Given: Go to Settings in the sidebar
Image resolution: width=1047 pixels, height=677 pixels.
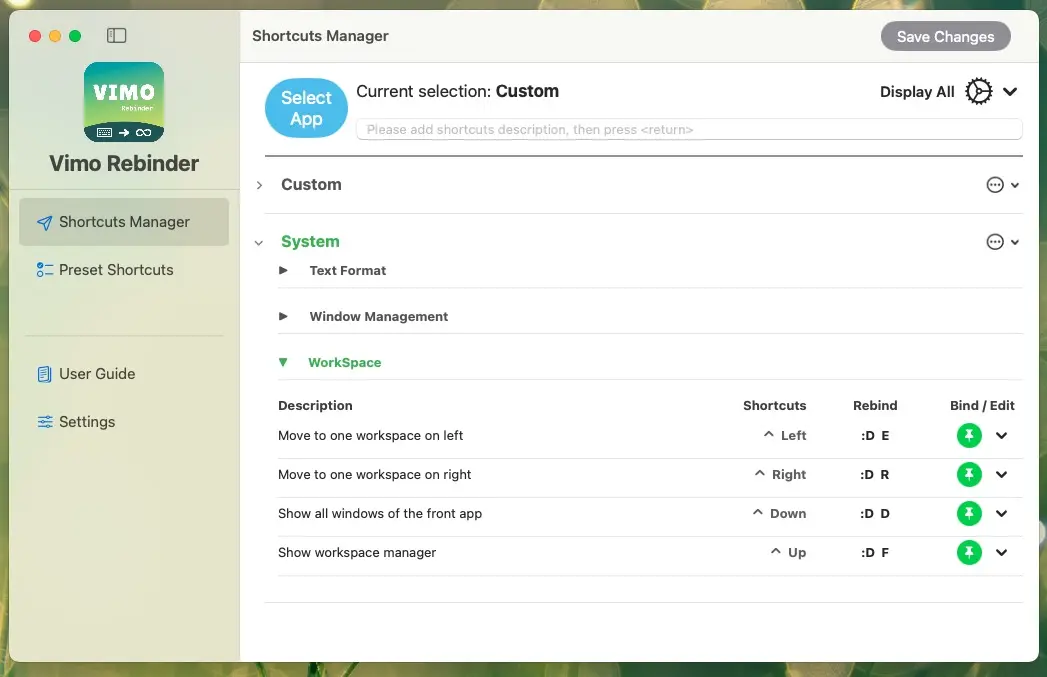Looking at the screenshot, I should [86, 422].
